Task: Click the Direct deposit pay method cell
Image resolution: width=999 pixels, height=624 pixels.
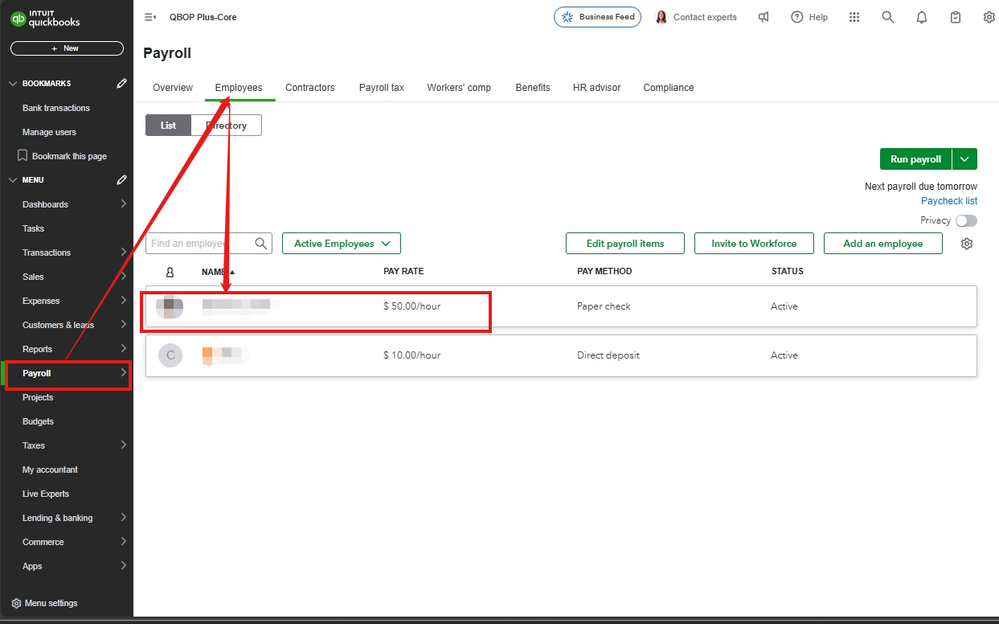Action: pos(608,356)
